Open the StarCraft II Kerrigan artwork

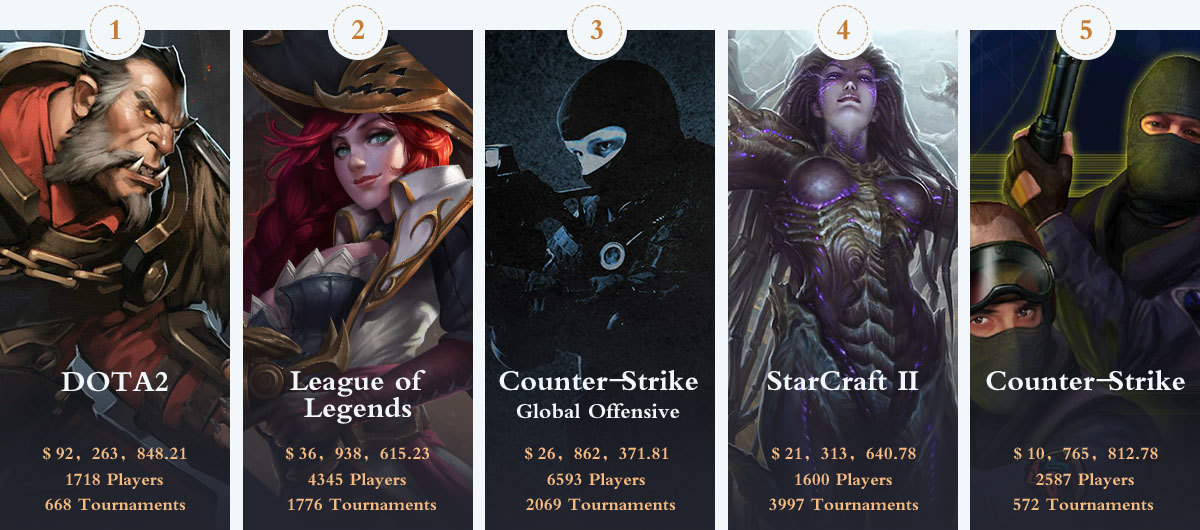pos(843,200)
